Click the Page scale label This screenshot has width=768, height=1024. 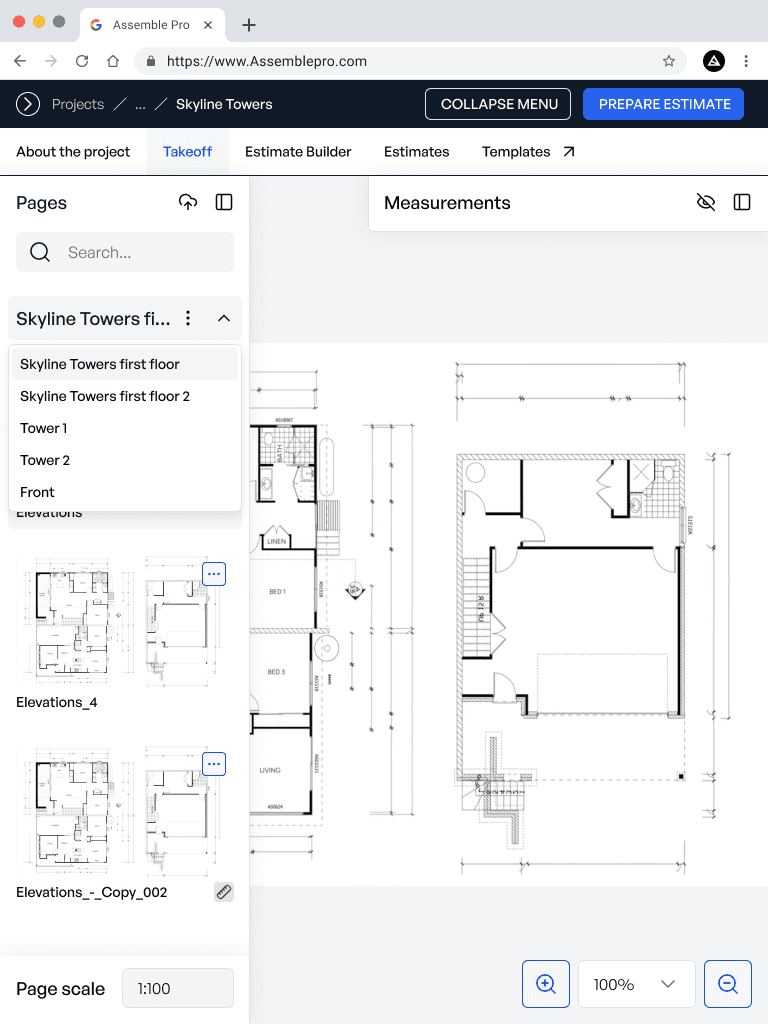coord(60,989)
